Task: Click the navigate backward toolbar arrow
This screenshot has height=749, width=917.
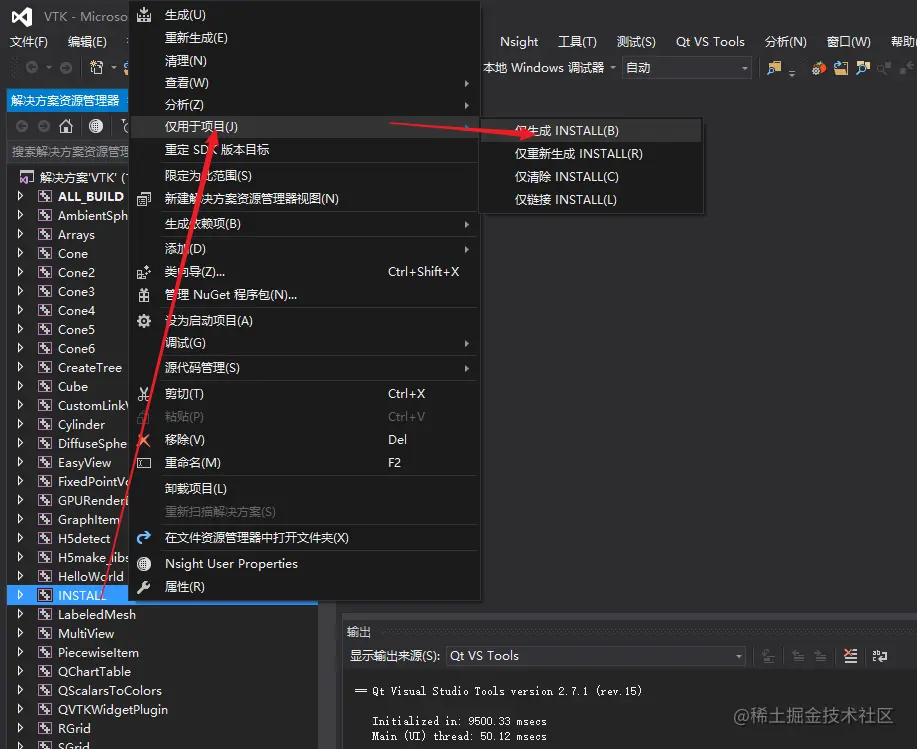Action: click(x=32, y=68)
